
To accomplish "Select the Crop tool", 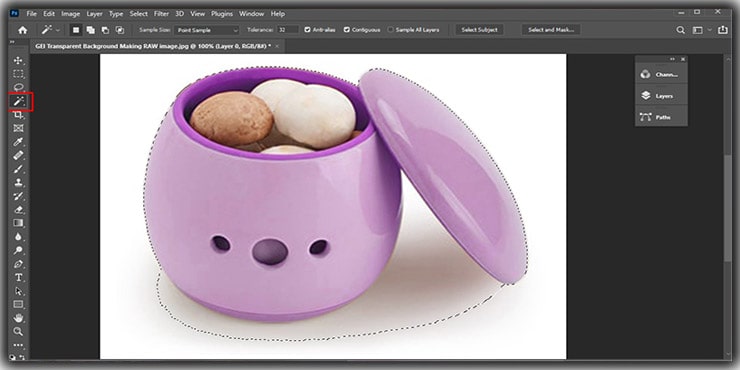I will point(18,115).
